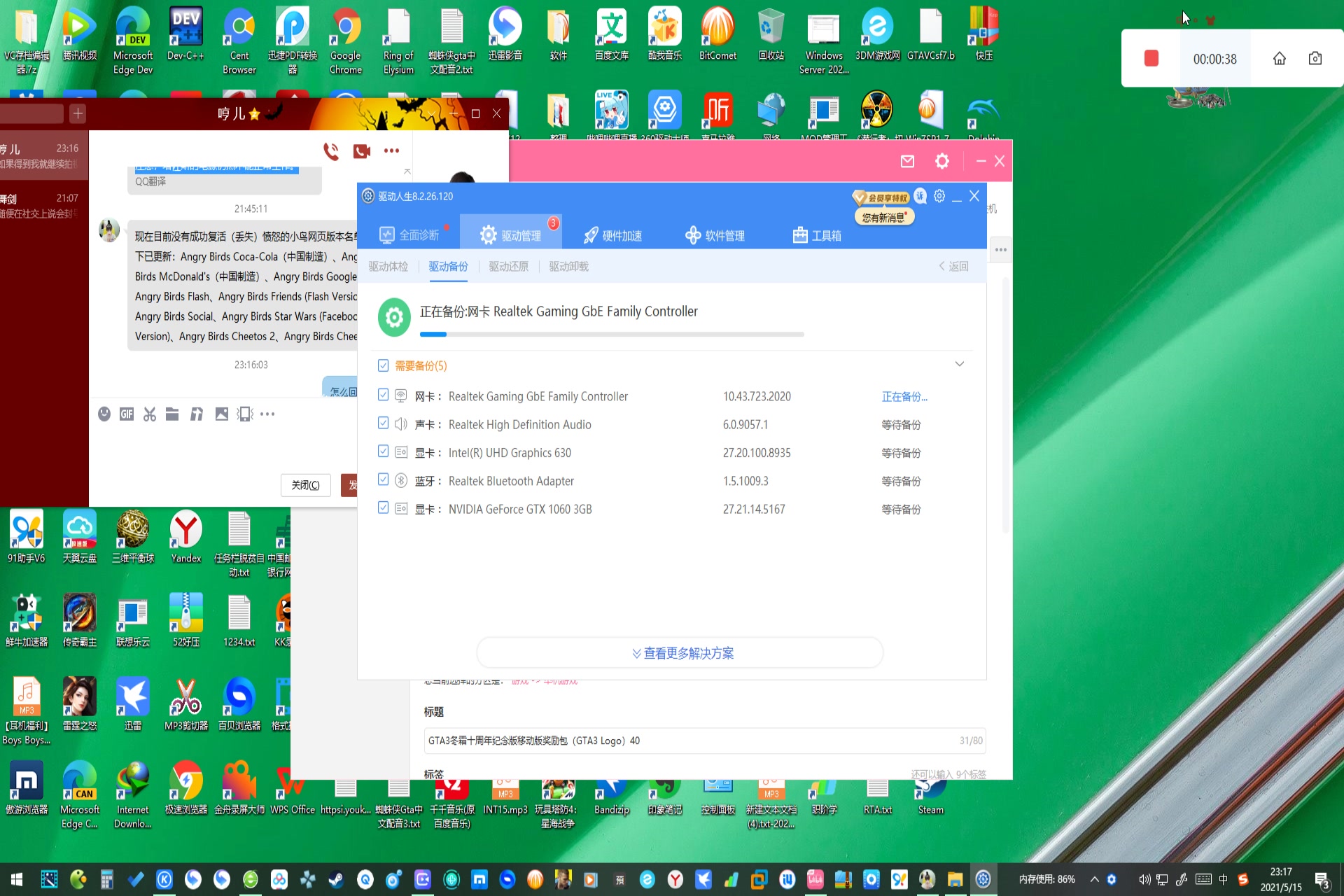Expand 查看更多解决方案
1344x896 pixels.
pos(680,653)
